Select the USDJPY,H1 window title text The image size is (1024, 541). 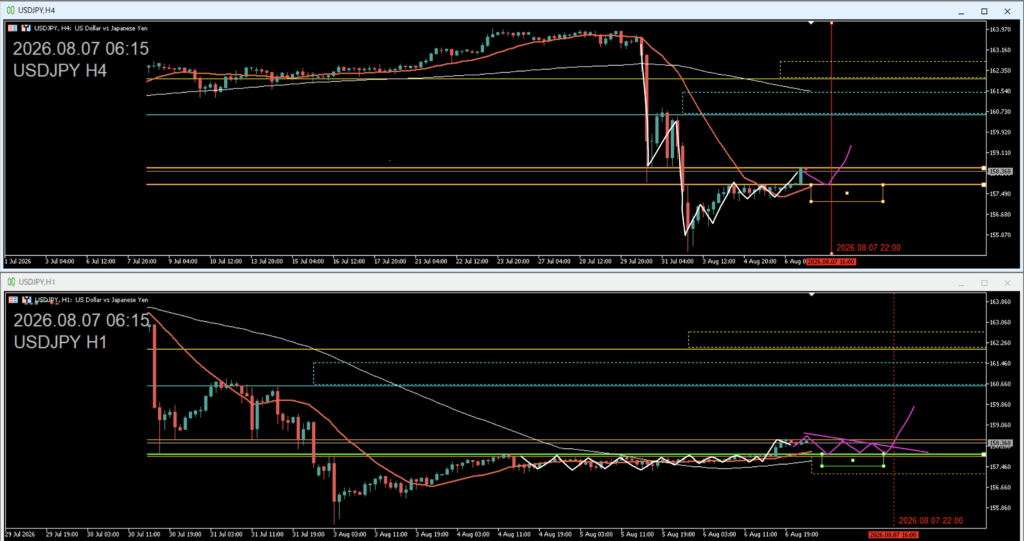point(37,282)
